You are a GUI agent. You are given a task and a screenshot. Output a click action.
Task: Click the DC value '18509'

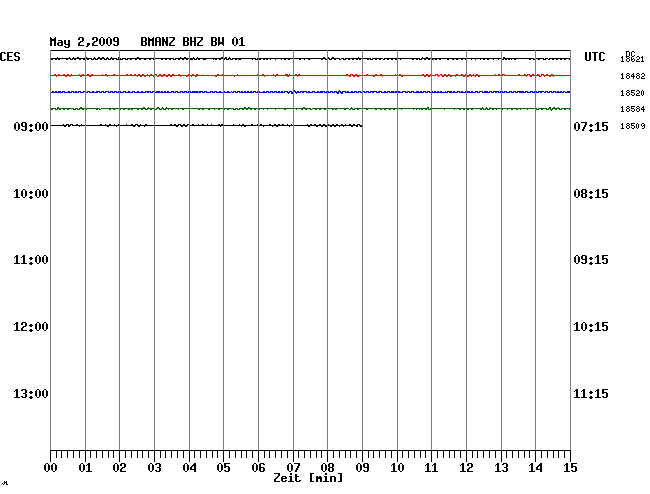click(x=632, y=126)
